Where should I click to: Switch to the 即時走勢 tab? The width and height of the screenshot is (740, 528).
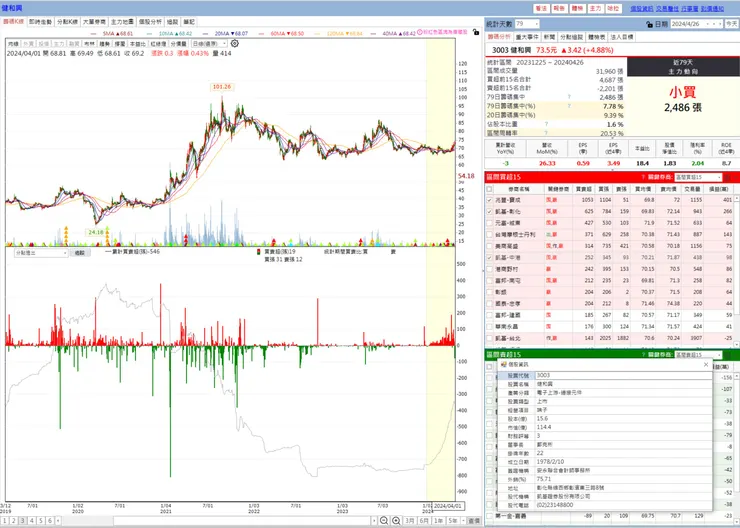[40, 22]
